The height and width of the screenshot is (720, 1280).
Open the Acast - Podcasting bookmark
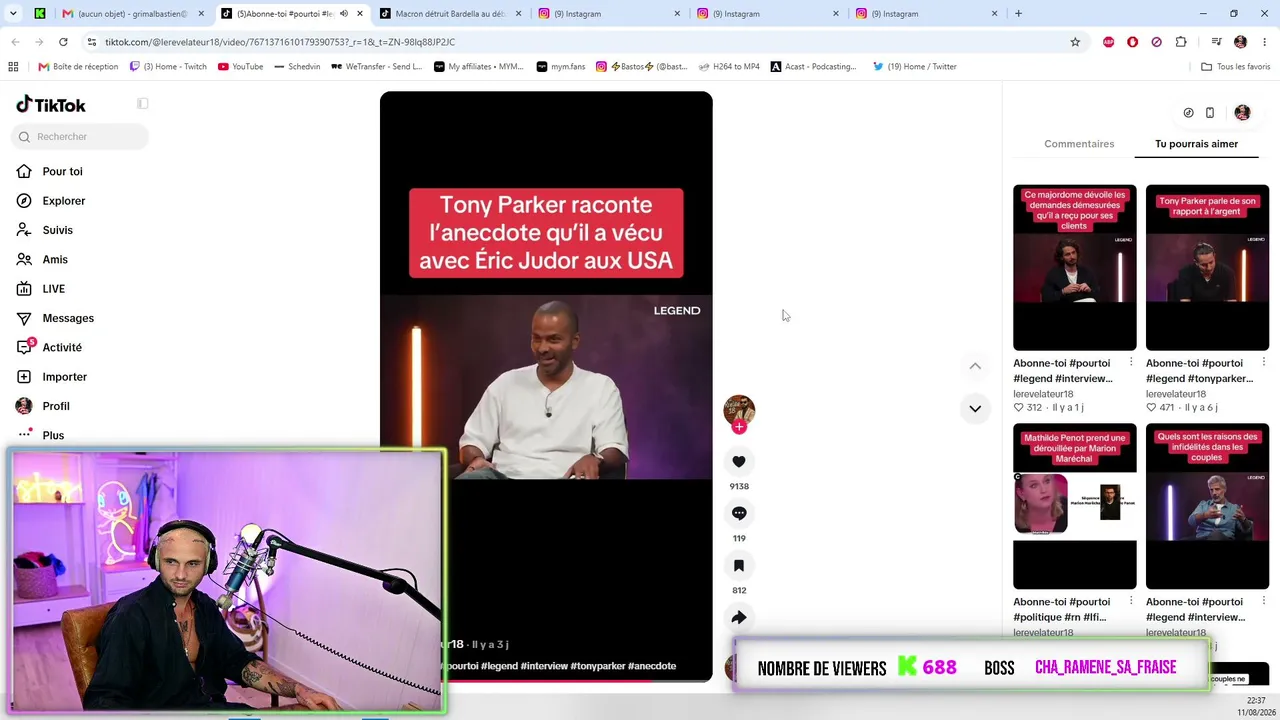(813, 67)
